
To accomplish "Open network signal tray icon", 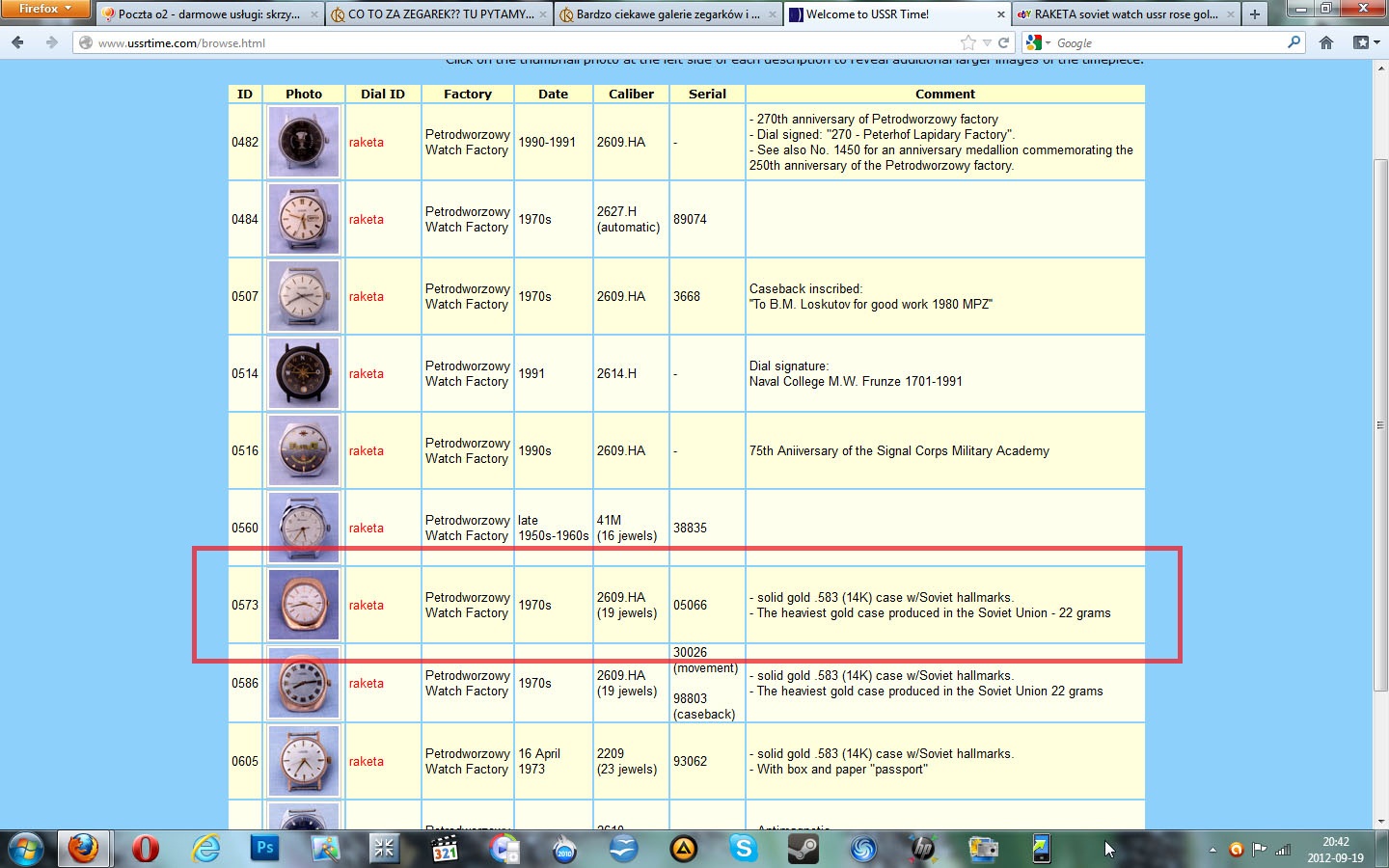I will 1283,850.
